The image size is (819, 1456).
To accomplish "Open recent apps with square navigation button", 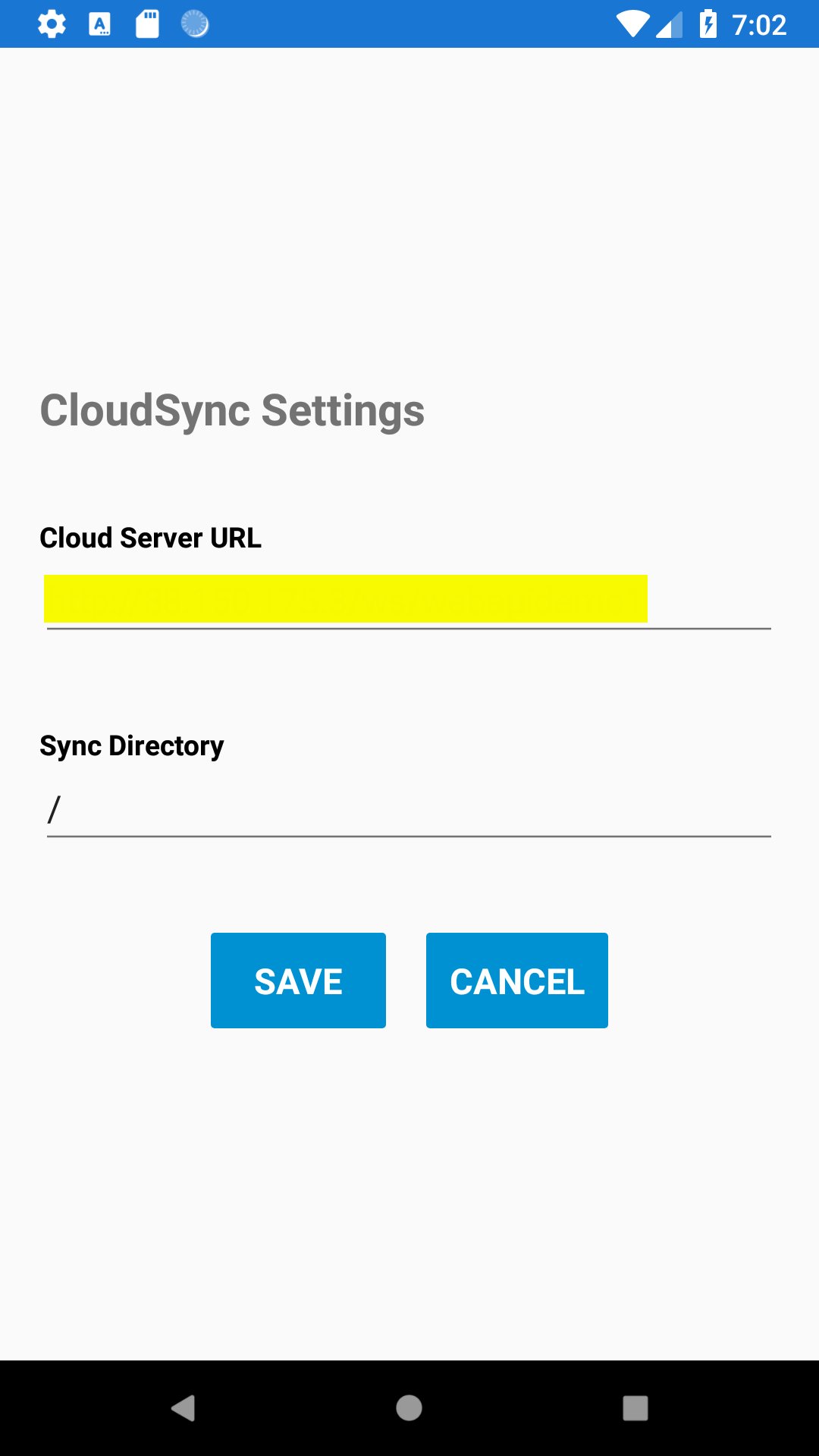I will [635, 1408].
